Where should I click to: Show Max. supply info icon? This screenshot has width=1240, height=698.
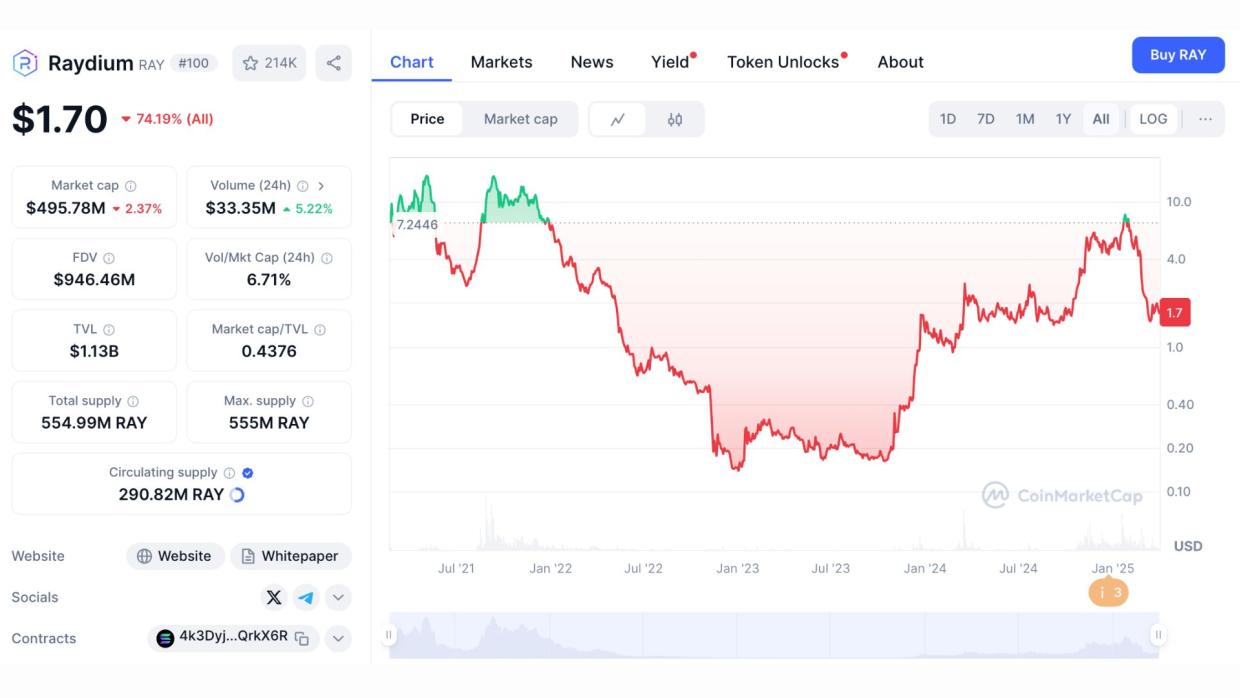(308, 401)
